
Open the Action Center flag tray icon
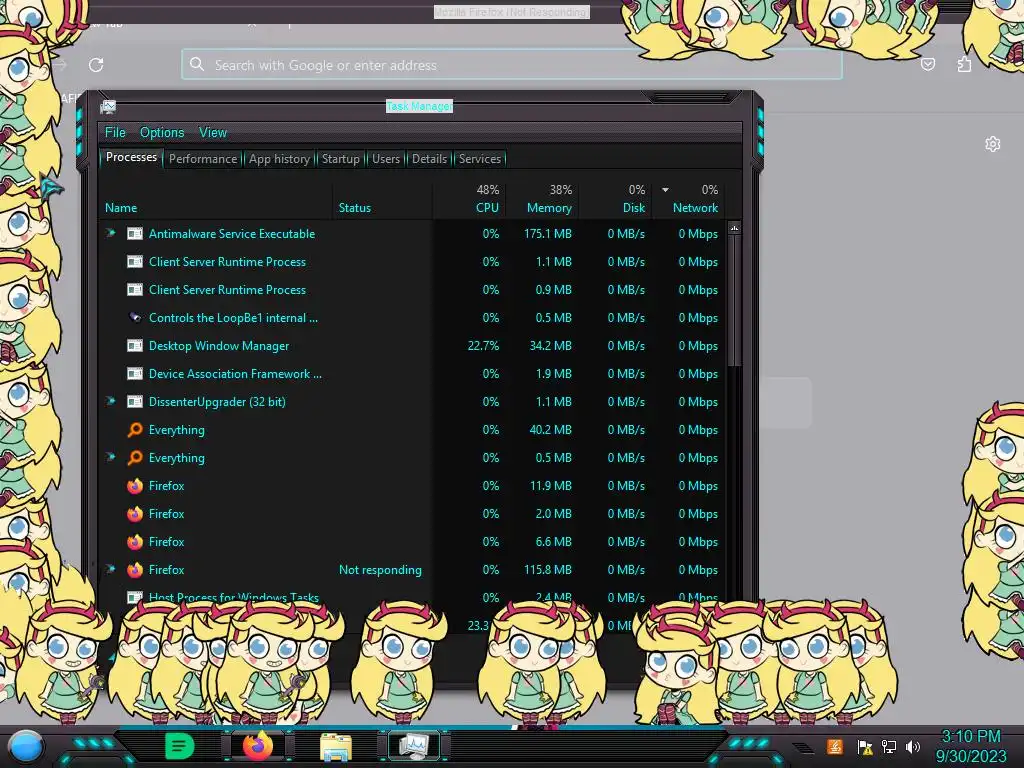pyautogui.click(x=865, y=747)
